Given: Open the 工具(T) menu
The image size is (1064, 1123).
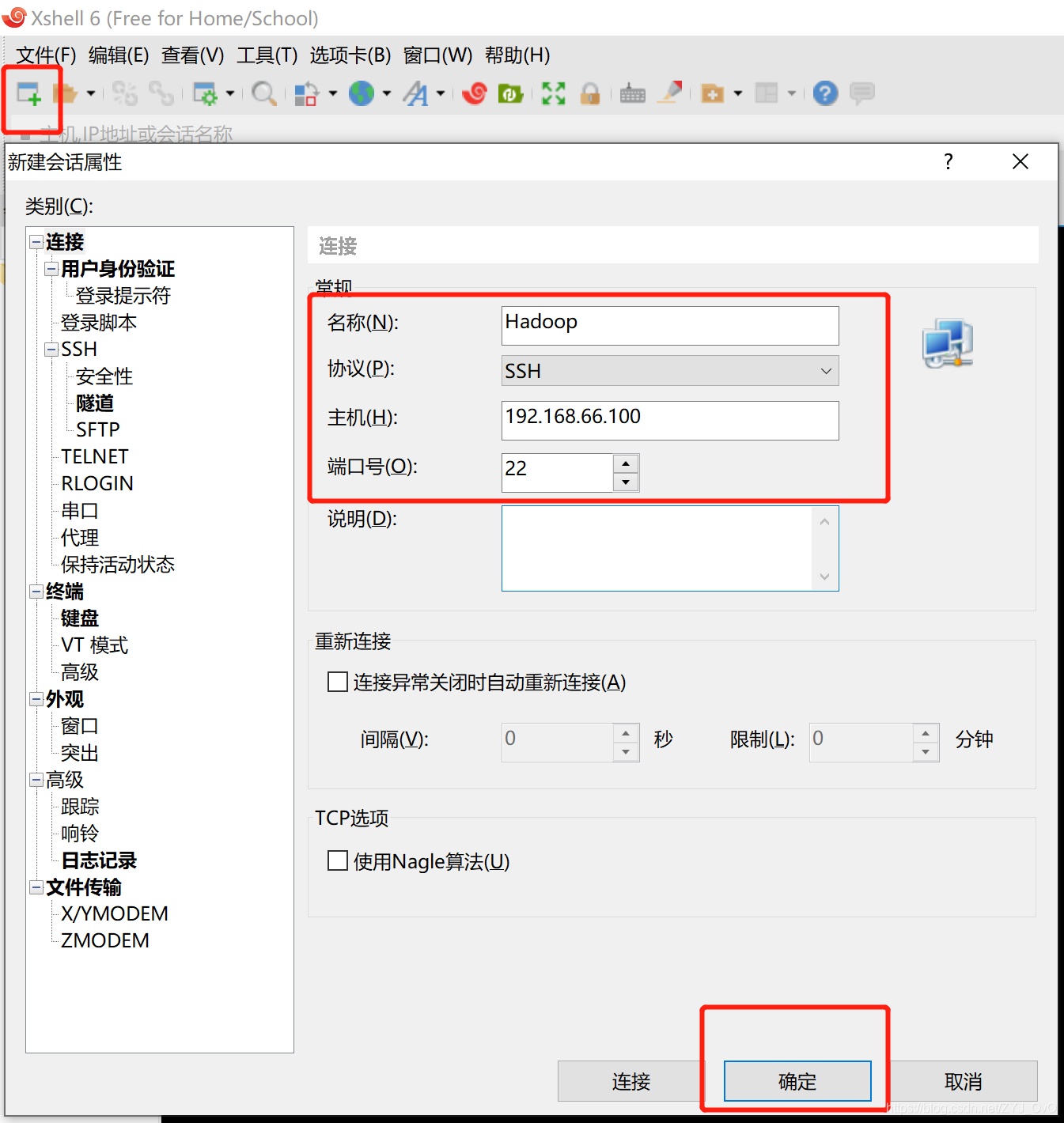Looking at the screenshot, I should 267,55.
